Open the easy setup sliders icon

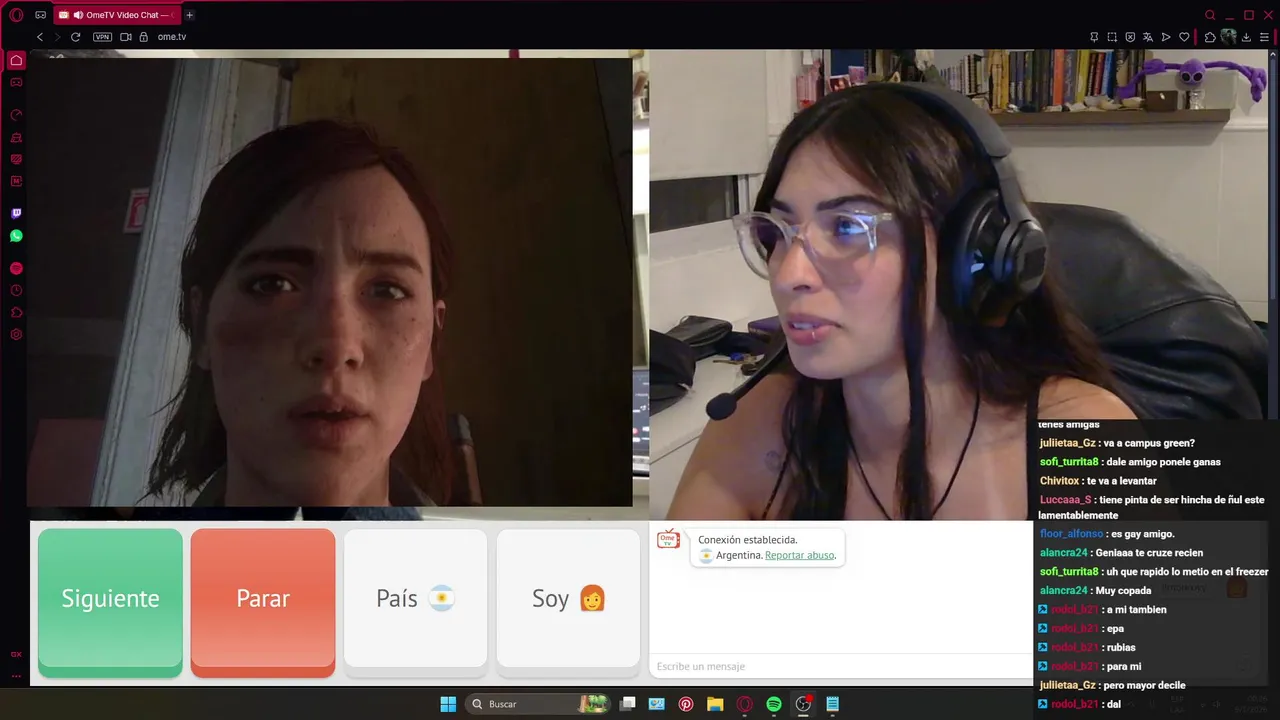[x=1264, y=37]
